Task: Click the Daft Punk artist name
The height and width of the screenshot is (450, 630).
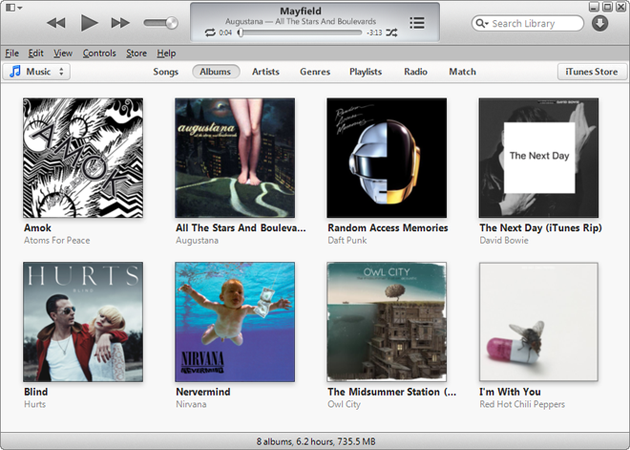Action: click(347, 240)
